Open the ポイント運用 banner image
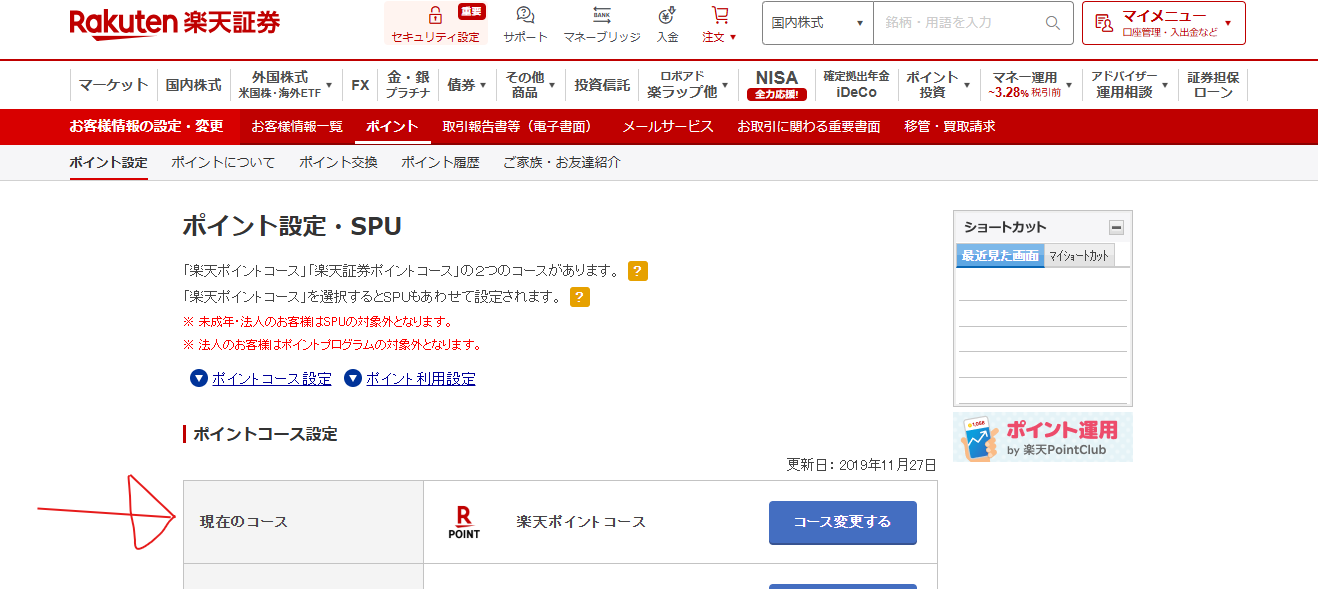Screen dimensions: 1318x589 [x=1042, y=437]
